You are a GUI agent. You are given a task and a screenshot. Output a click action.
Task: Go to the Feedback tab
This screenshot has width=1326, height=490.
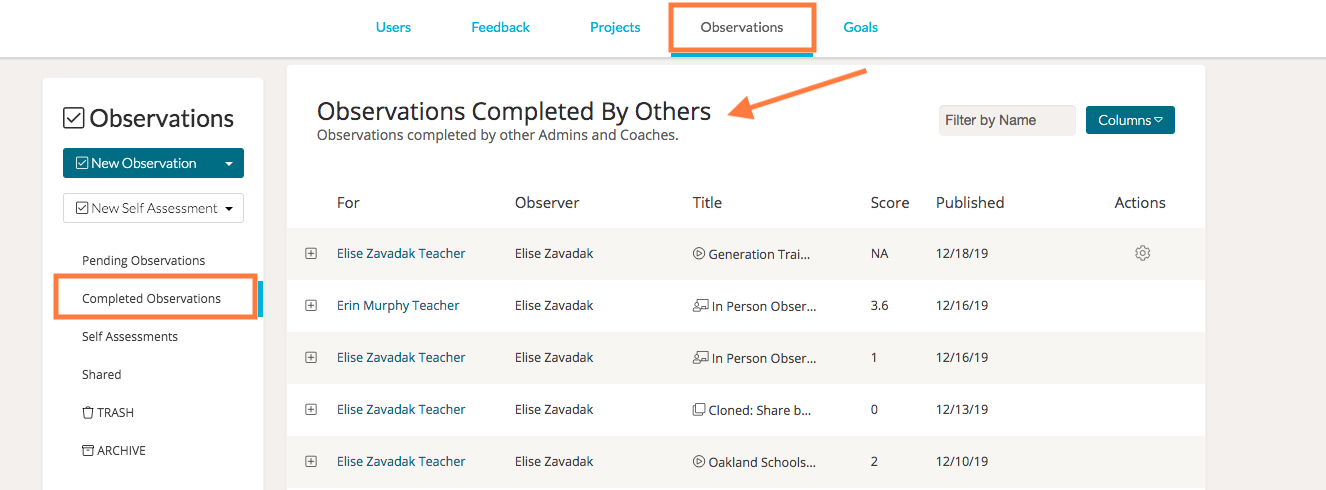coord(500,27)
